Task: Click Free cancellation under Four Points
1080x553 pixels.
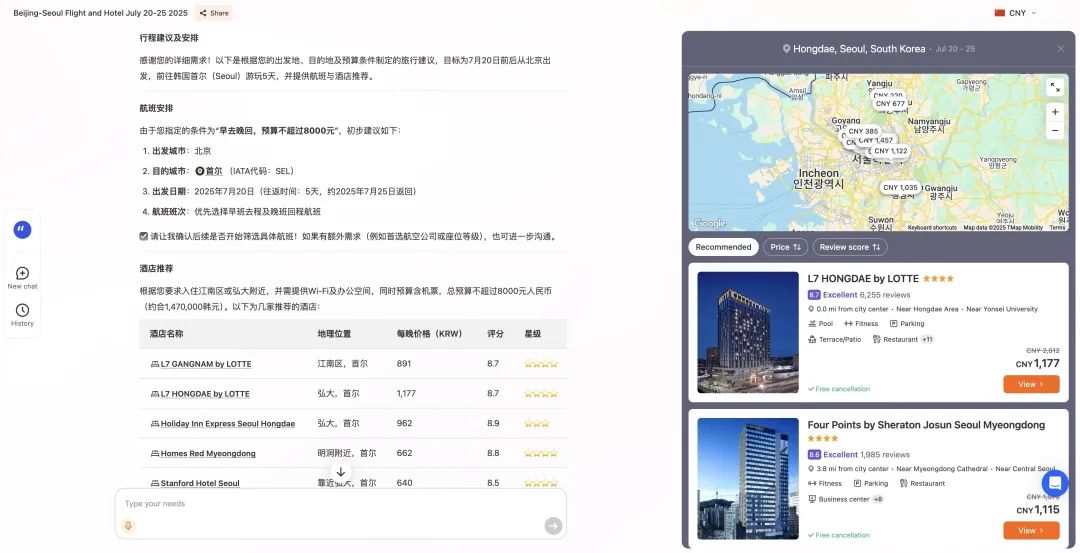Action: click(x=839, y=535)
